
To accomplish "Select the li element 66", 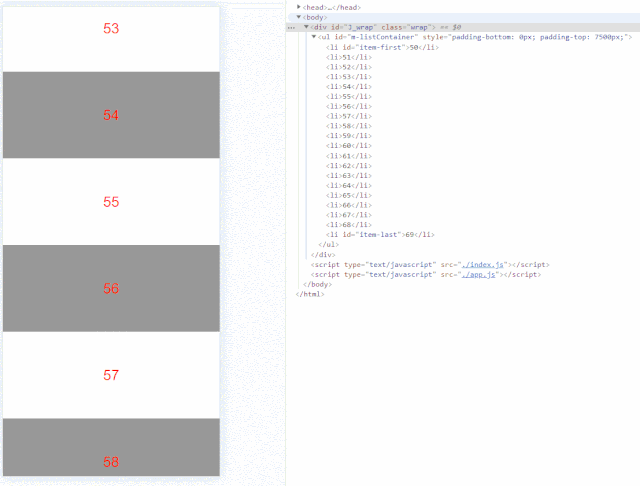I will pyautogui.click(x=349, y=205).
